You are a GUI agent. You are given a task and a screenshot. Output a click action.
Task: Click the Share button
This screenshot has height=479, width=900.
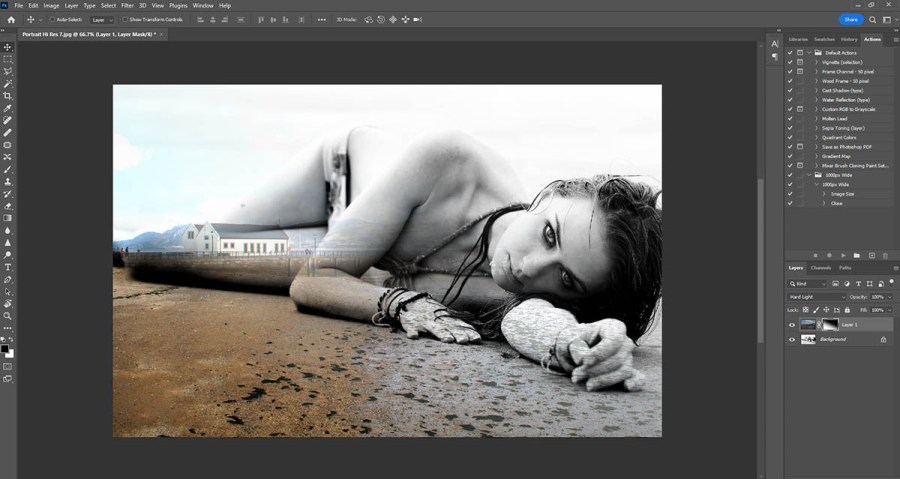[x=850, y=19]
